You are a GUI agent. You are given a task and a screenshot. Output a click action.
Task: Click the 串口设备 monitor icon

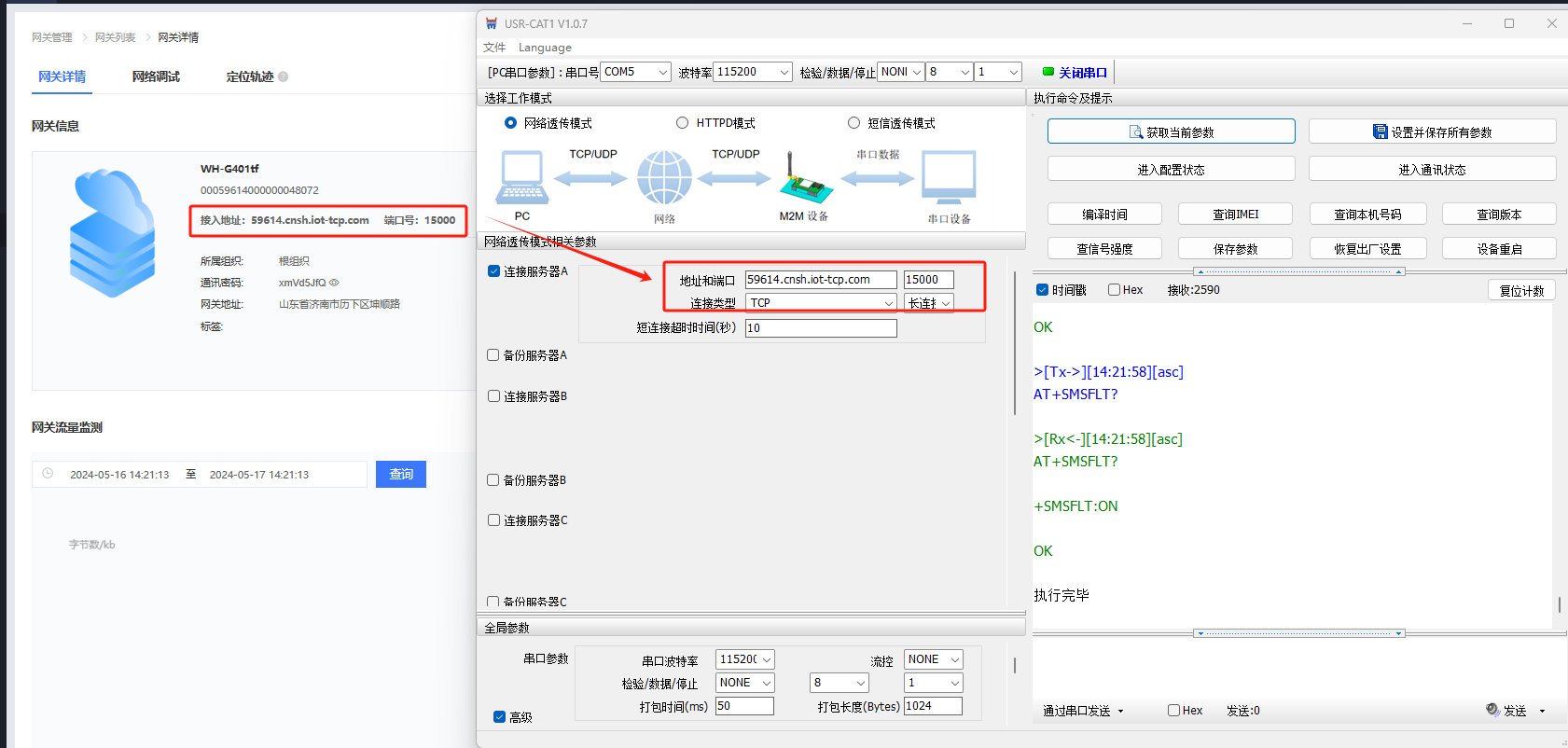(949, 177)
